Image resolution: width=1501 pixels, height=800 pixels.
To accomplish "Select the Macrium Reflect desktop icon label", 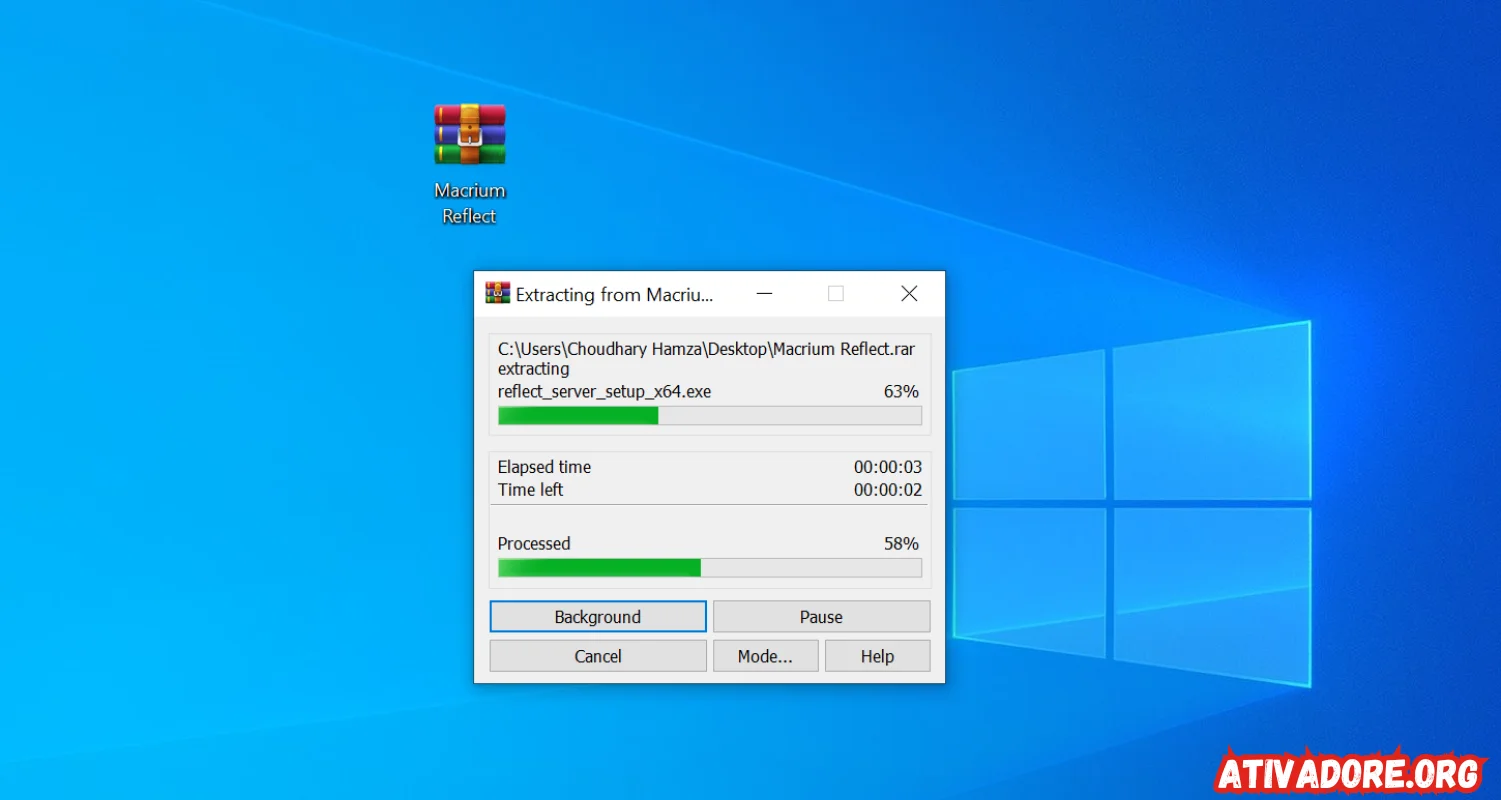I will [x=469, y=203].
